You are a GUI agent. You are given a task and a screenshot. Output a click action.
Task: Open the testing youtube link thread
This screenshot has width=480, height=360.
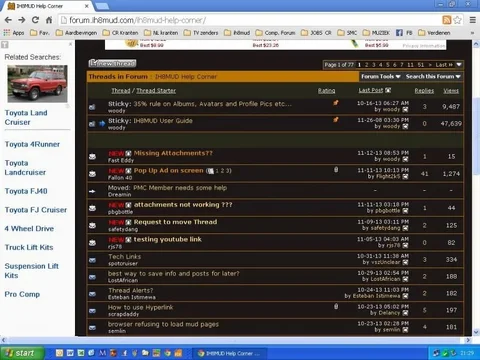(167, 239)
